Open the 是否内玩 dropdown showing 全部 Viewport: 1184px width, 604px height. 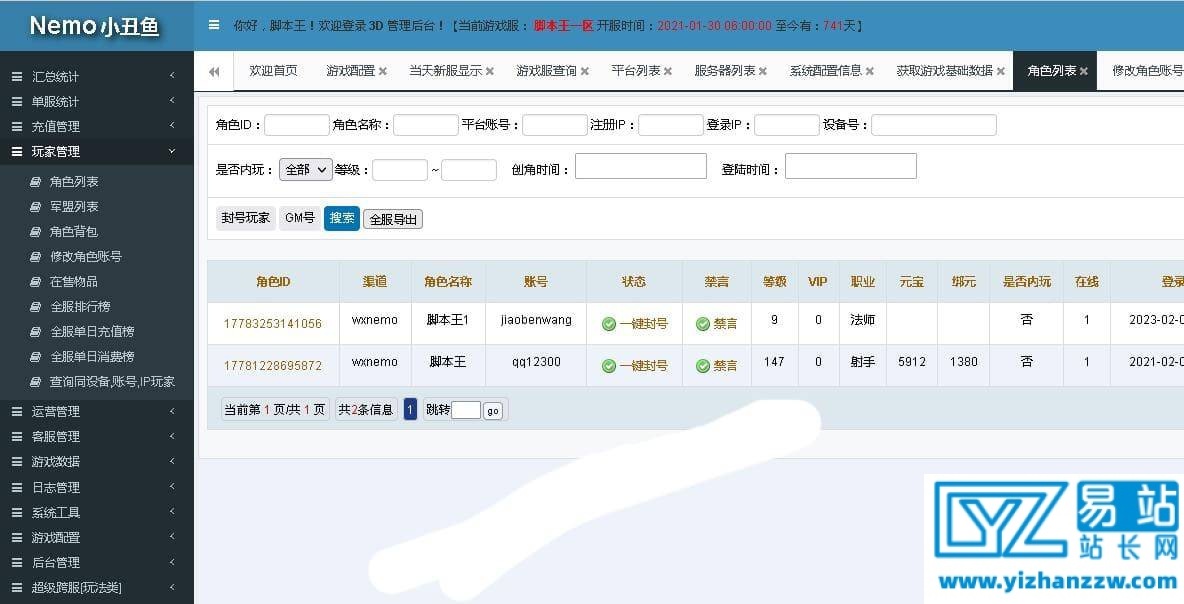(306, 170)
